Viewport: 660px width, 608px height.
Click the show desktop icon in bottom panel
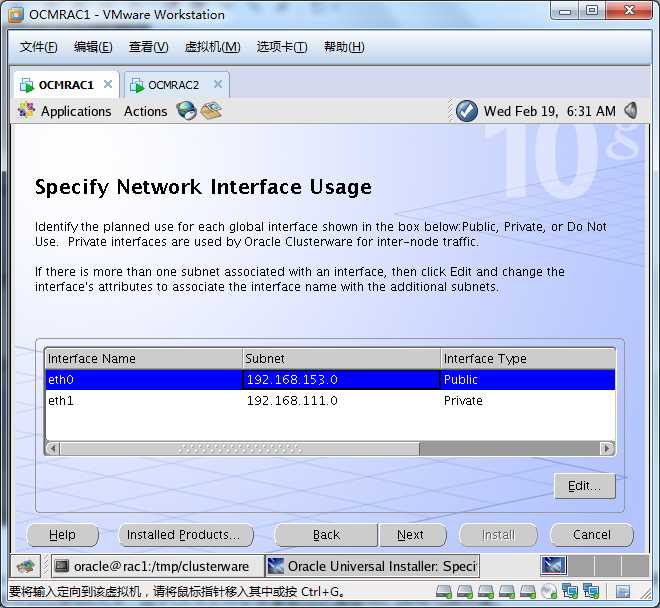tap(26, 566)
